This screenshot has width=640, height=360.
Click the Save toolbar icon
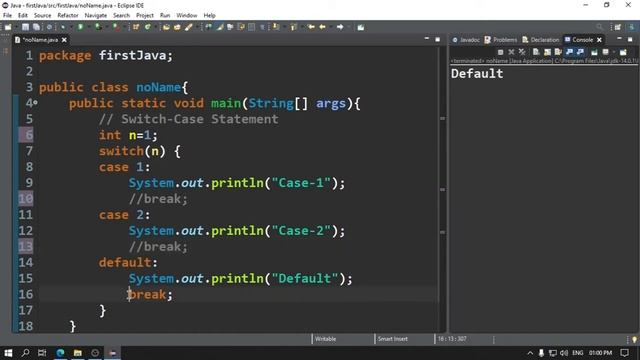[25, 27]
